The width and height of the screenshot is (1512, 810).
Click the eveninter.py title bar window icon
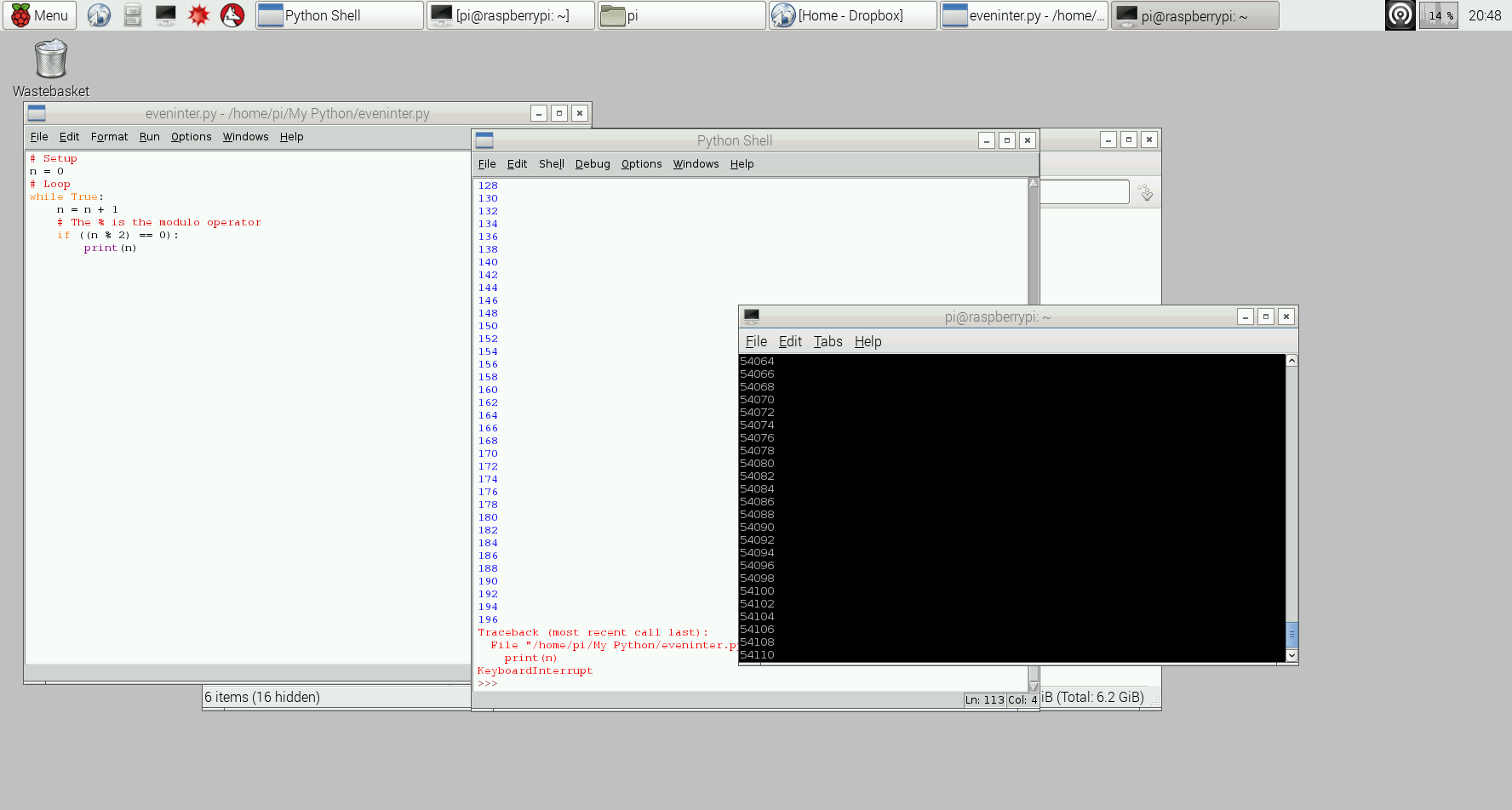pos(37,113)
